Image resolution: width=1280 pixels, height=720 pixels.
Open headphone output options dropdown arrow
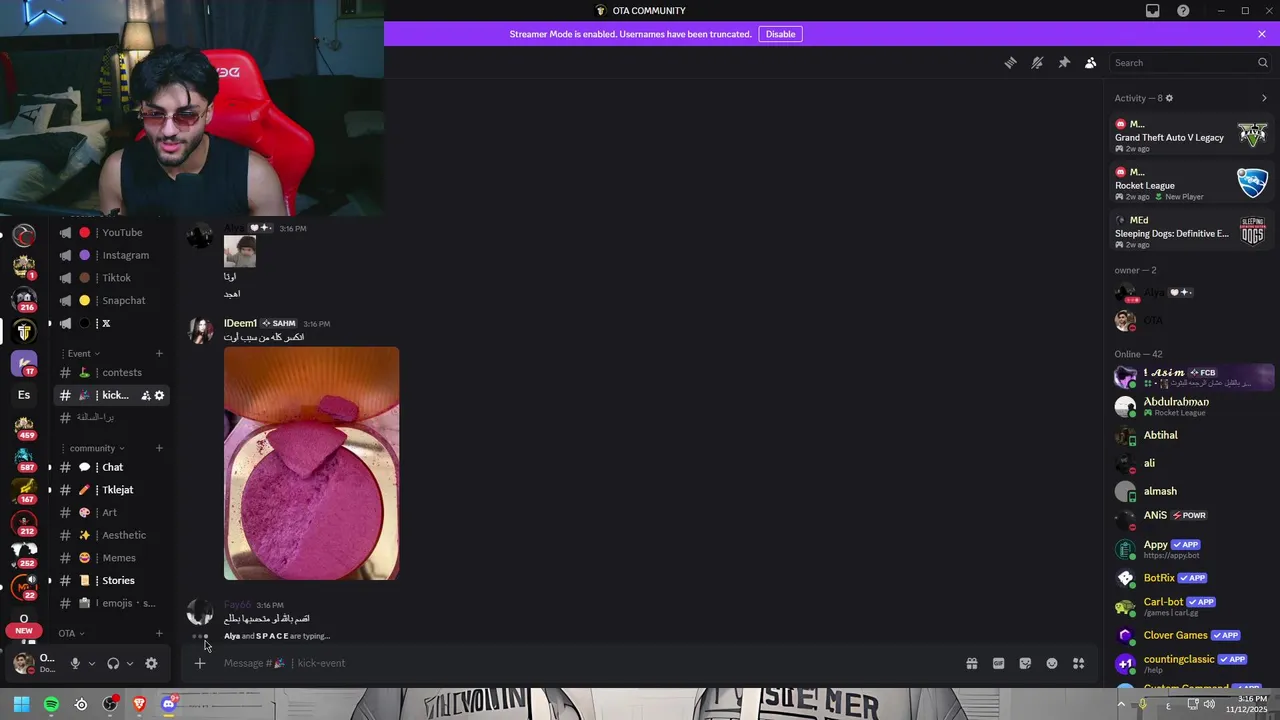pyautogui.click(x=130, y=663)
